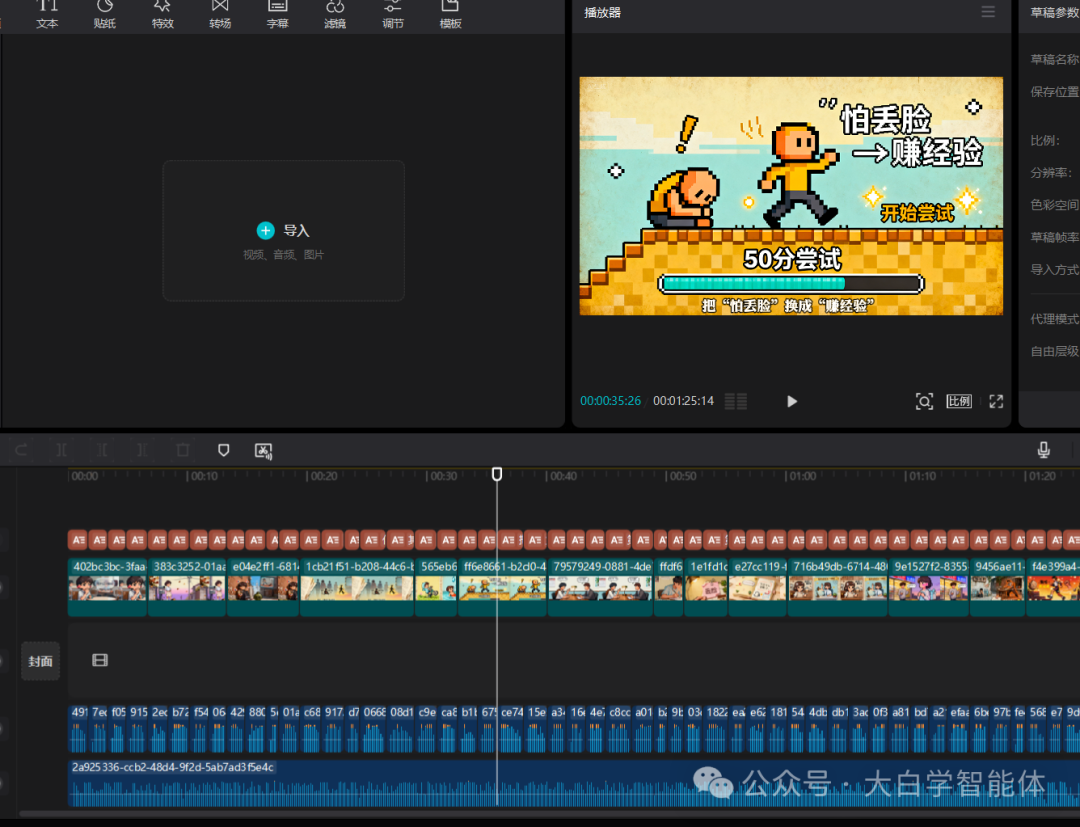The image size is (1080, 827).
Task: Select video clip f4e399a4
Action: pyautogui.click(x=1054, y=587)
